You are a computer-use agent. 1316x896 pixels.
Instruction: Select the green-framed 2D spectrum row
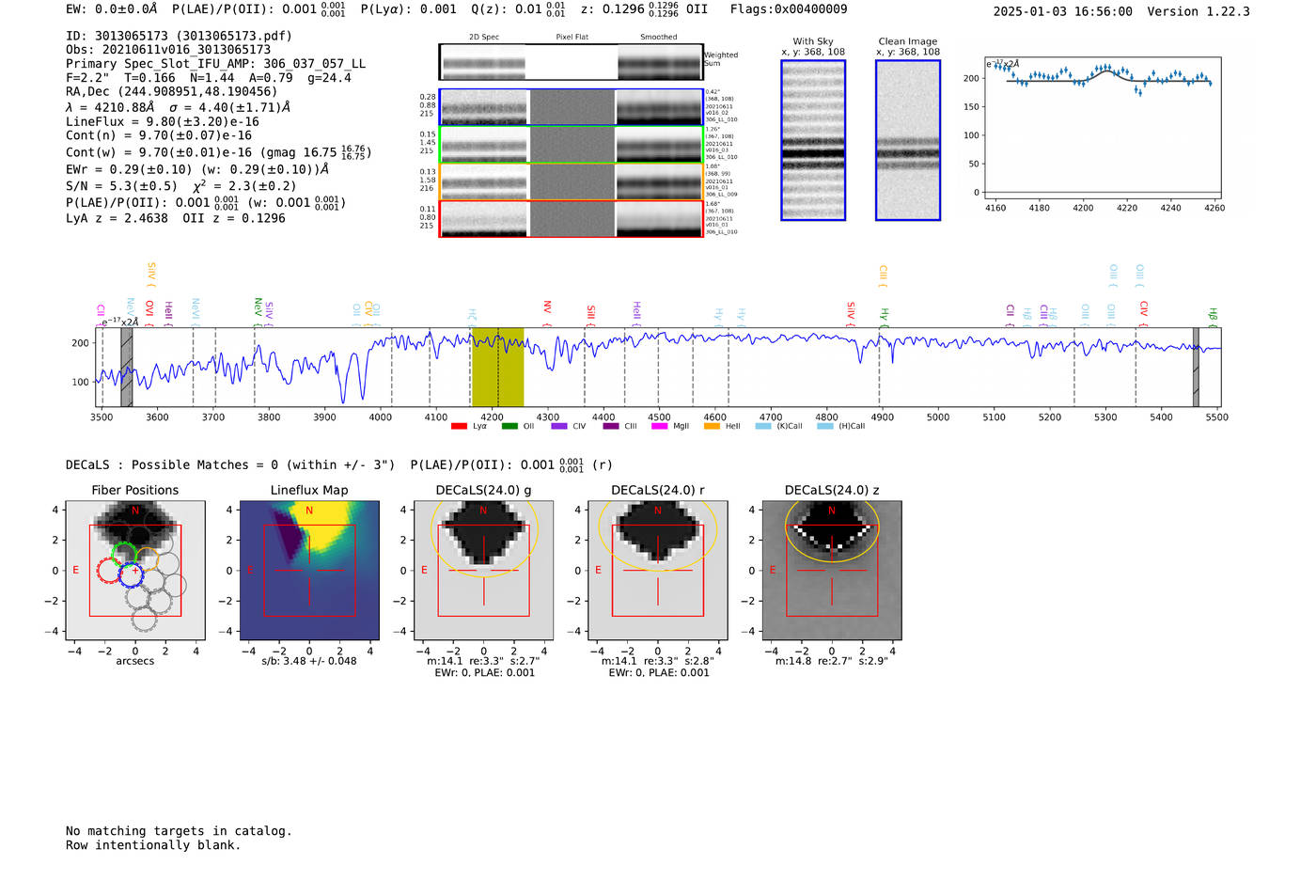point(572,145)
